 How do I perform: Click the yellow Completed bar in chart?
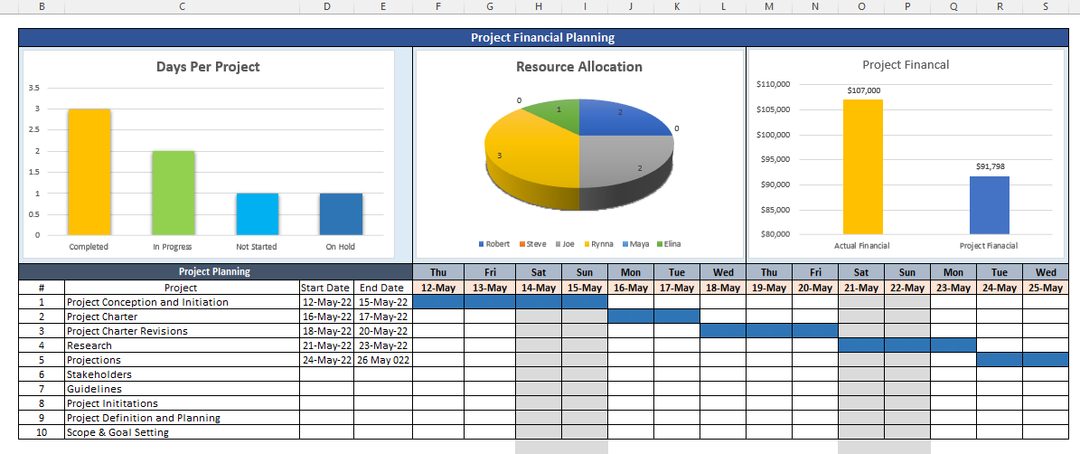[89, 171]
